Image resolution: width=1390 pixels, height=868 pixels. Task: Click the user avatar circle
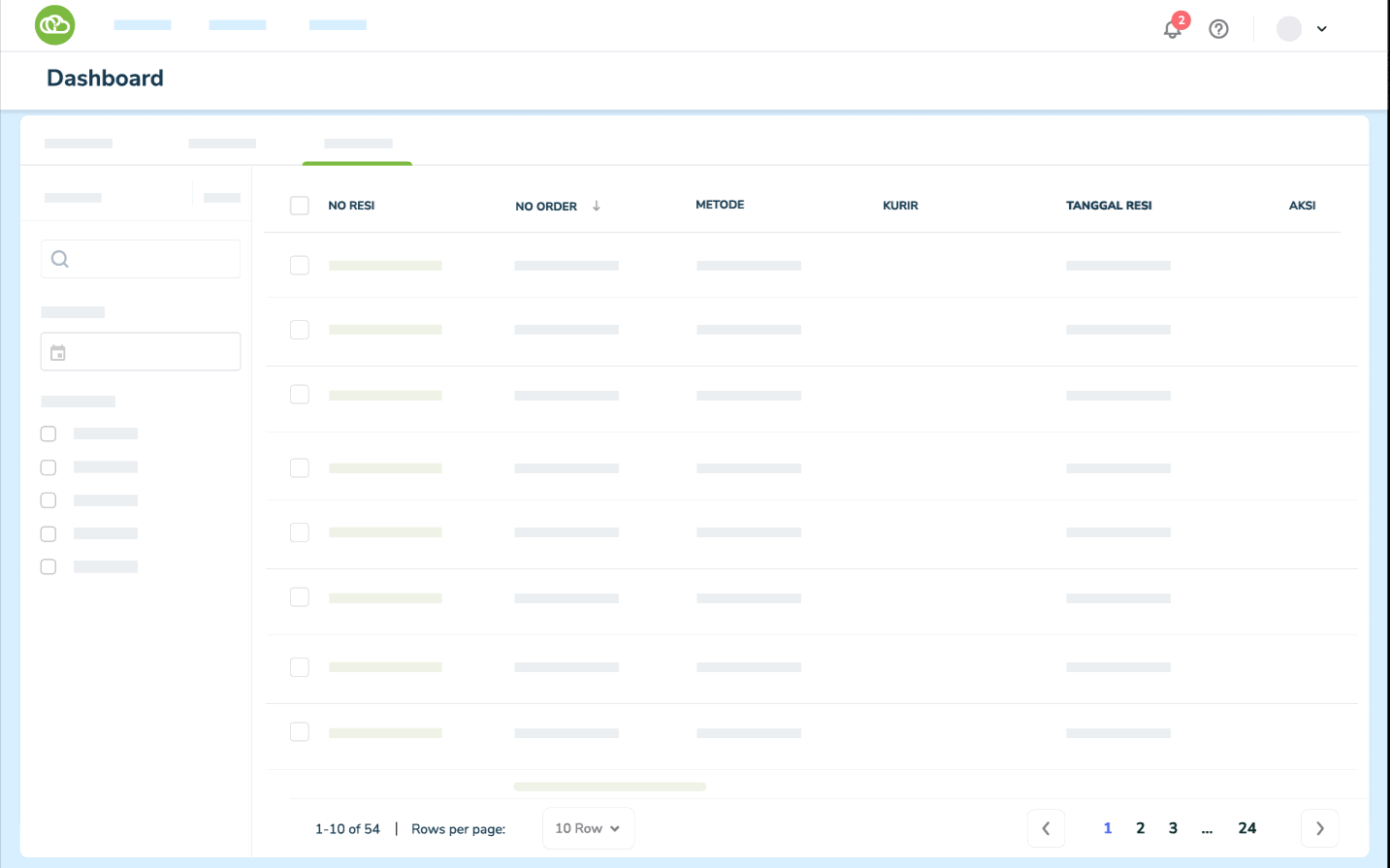click(1288, 29)
